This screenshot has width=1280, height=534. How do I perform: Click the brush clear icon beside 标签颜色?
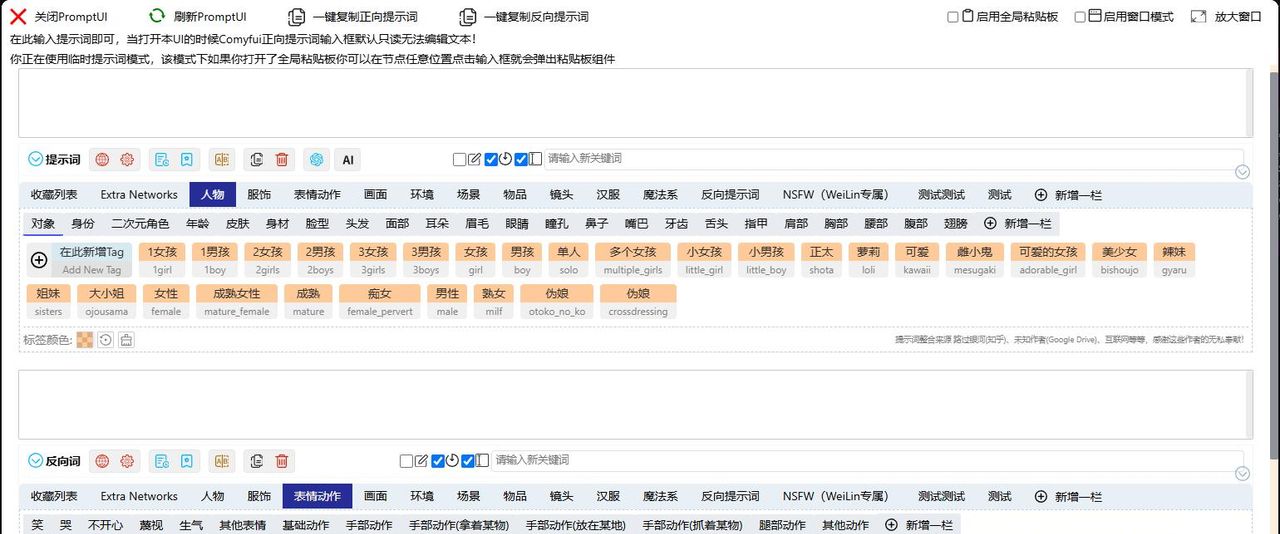(126, 340)
